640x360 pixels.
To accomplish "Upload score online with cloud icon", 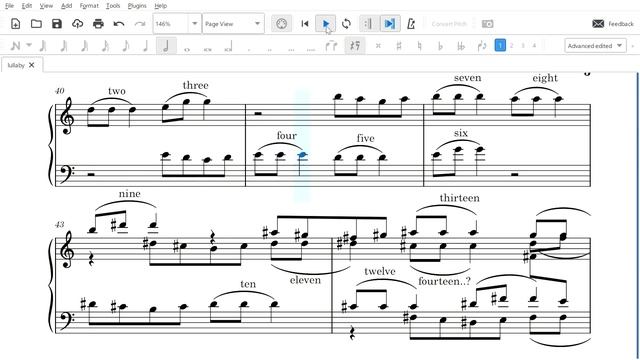I will 78,24.
